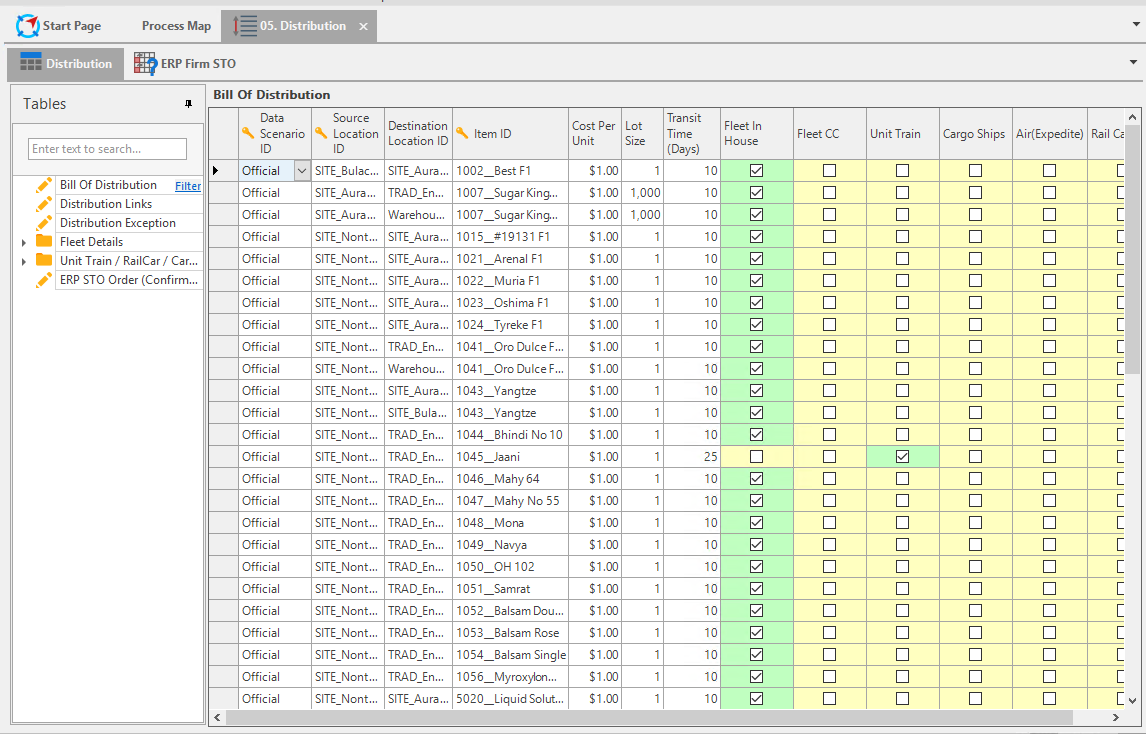Click the vertical scrollbar thumb
Image resolution: width=1146 pixels, height=734 pixels.
[x=1133, y=249]
